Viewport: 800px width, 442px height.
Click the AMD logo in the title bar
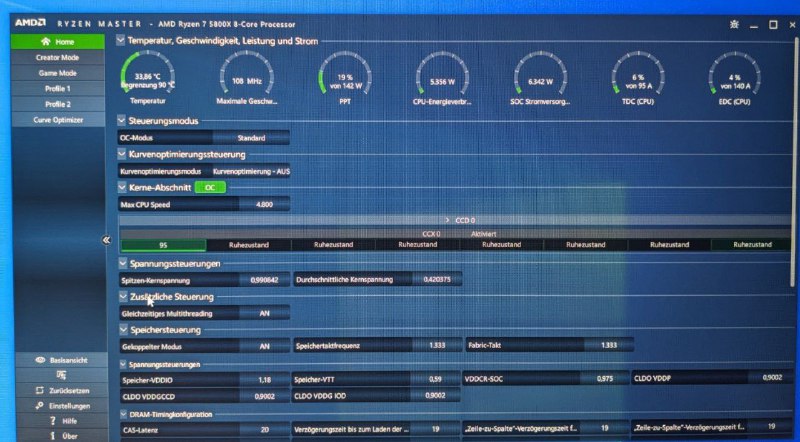click(x=30, y=23)
